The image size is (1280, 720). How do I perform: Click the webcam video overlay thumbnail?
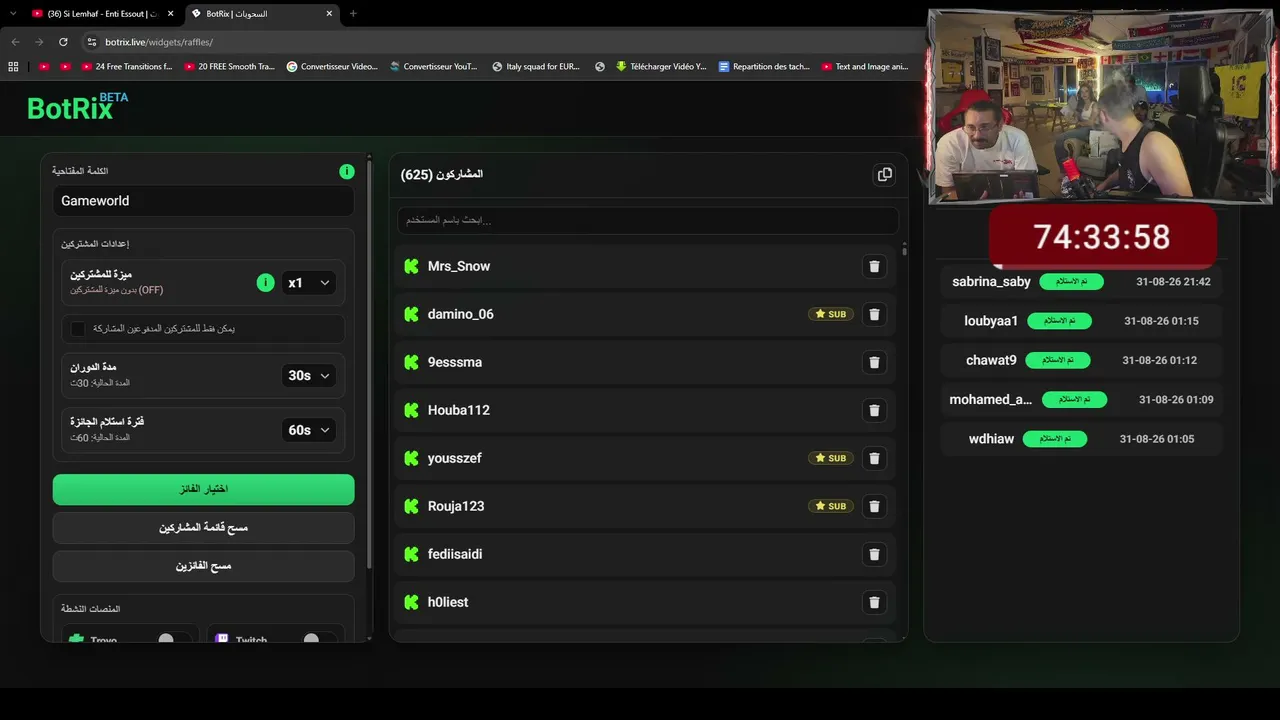click(1101, 107)
